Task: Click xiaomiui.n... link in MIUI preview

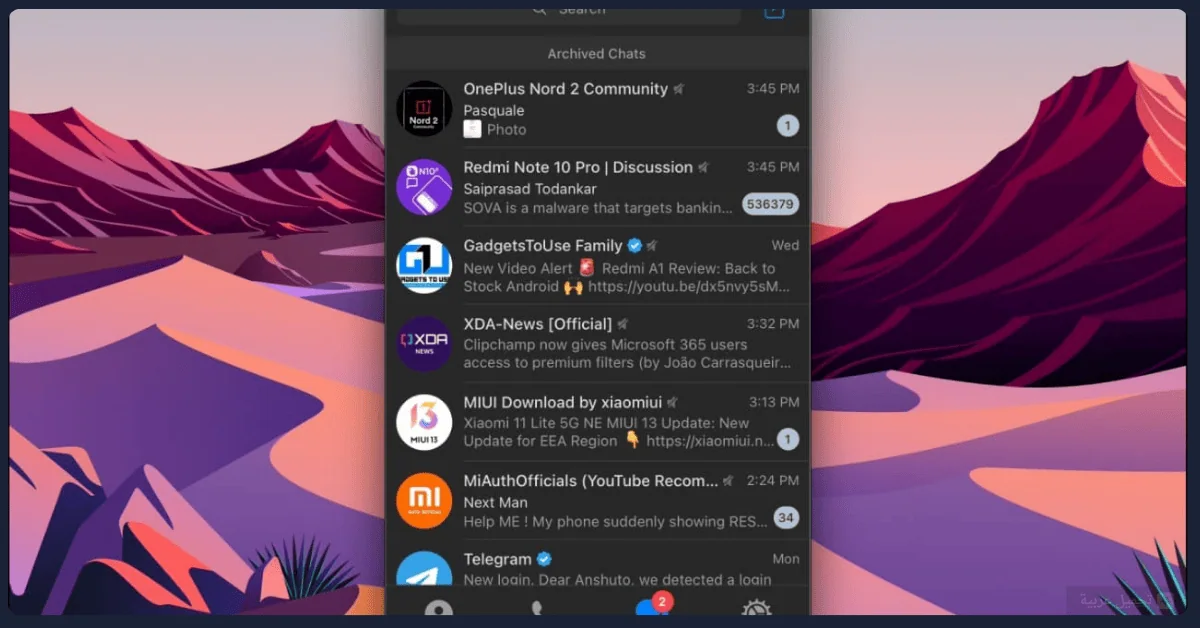Action: click(710, 440)
